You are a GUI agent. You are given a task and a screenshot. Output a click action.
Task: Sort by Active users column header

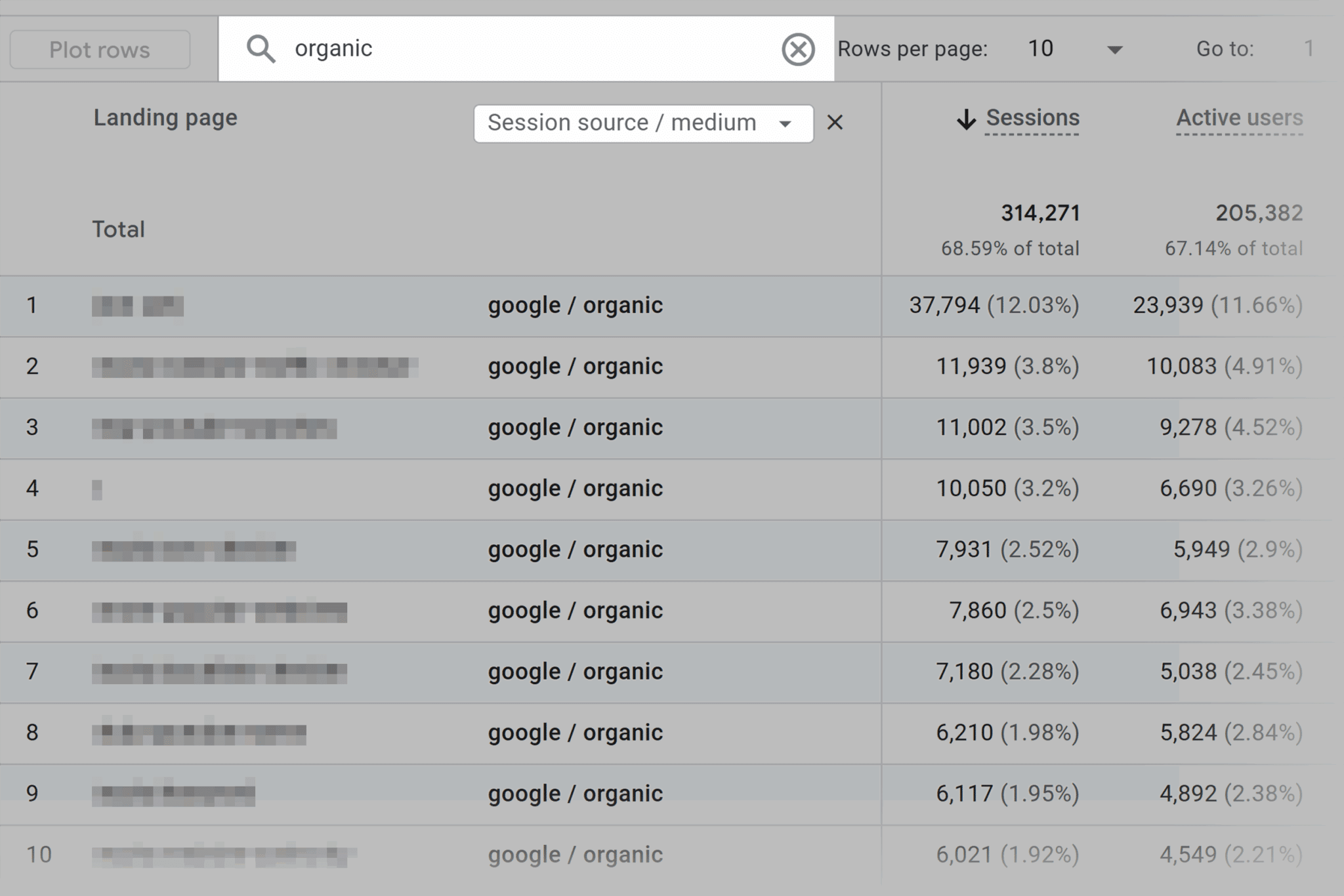click(1239, 118)
